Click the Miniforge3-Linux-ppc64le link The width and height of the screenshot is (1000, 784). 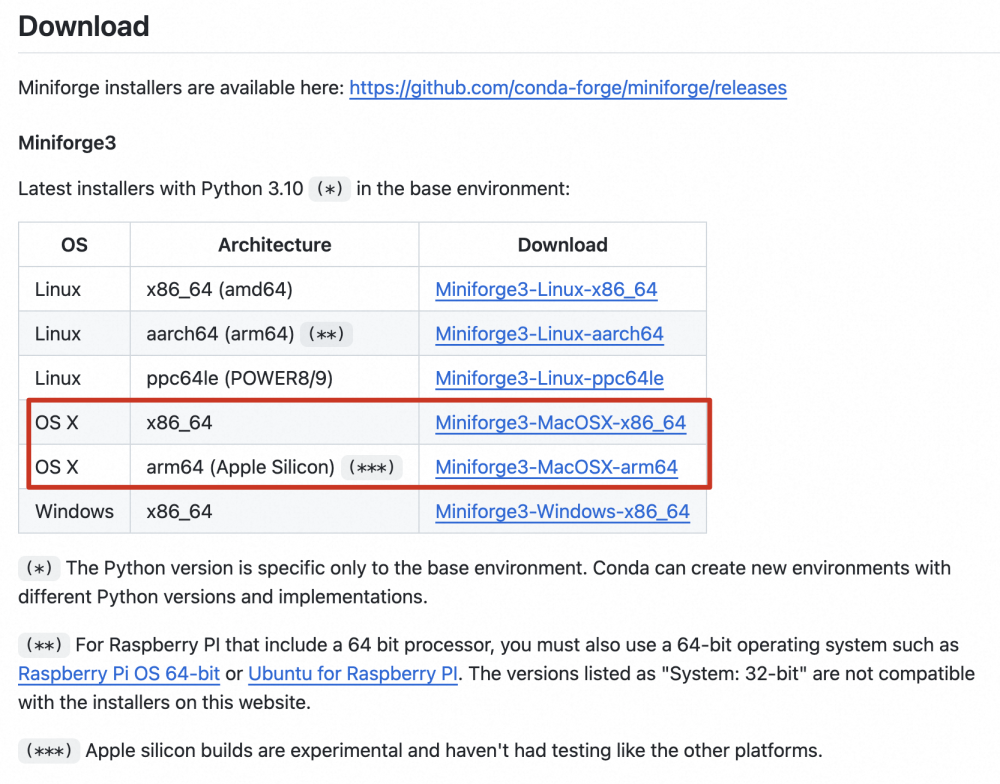(x=549, y=379)
